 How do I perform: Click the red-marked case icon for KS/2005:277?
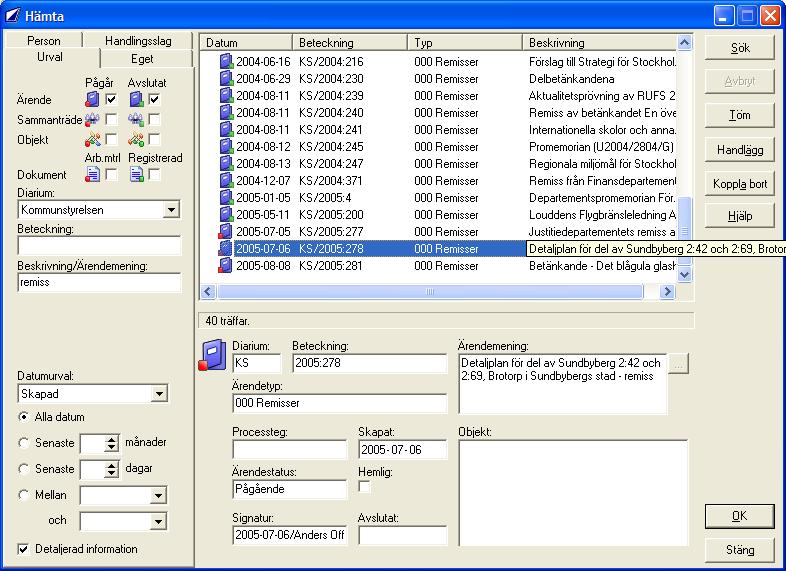[226, 232]
